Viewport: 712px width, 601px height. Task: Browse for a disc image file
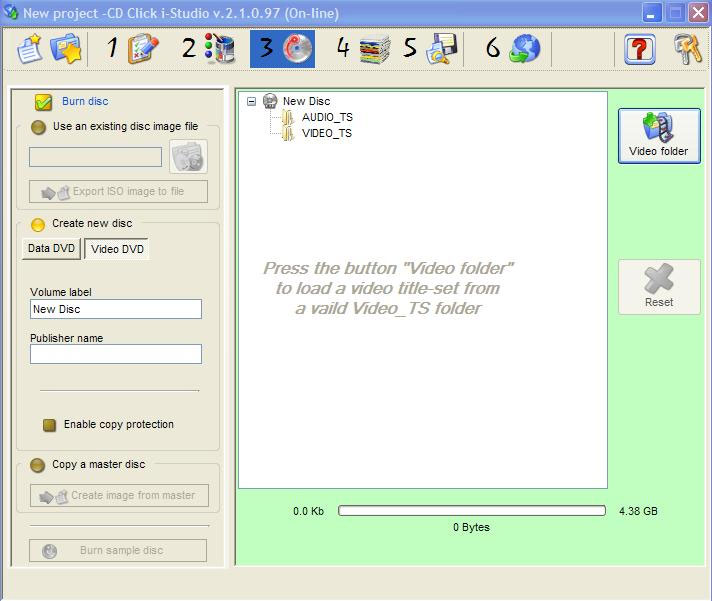(x=188, y=157)
